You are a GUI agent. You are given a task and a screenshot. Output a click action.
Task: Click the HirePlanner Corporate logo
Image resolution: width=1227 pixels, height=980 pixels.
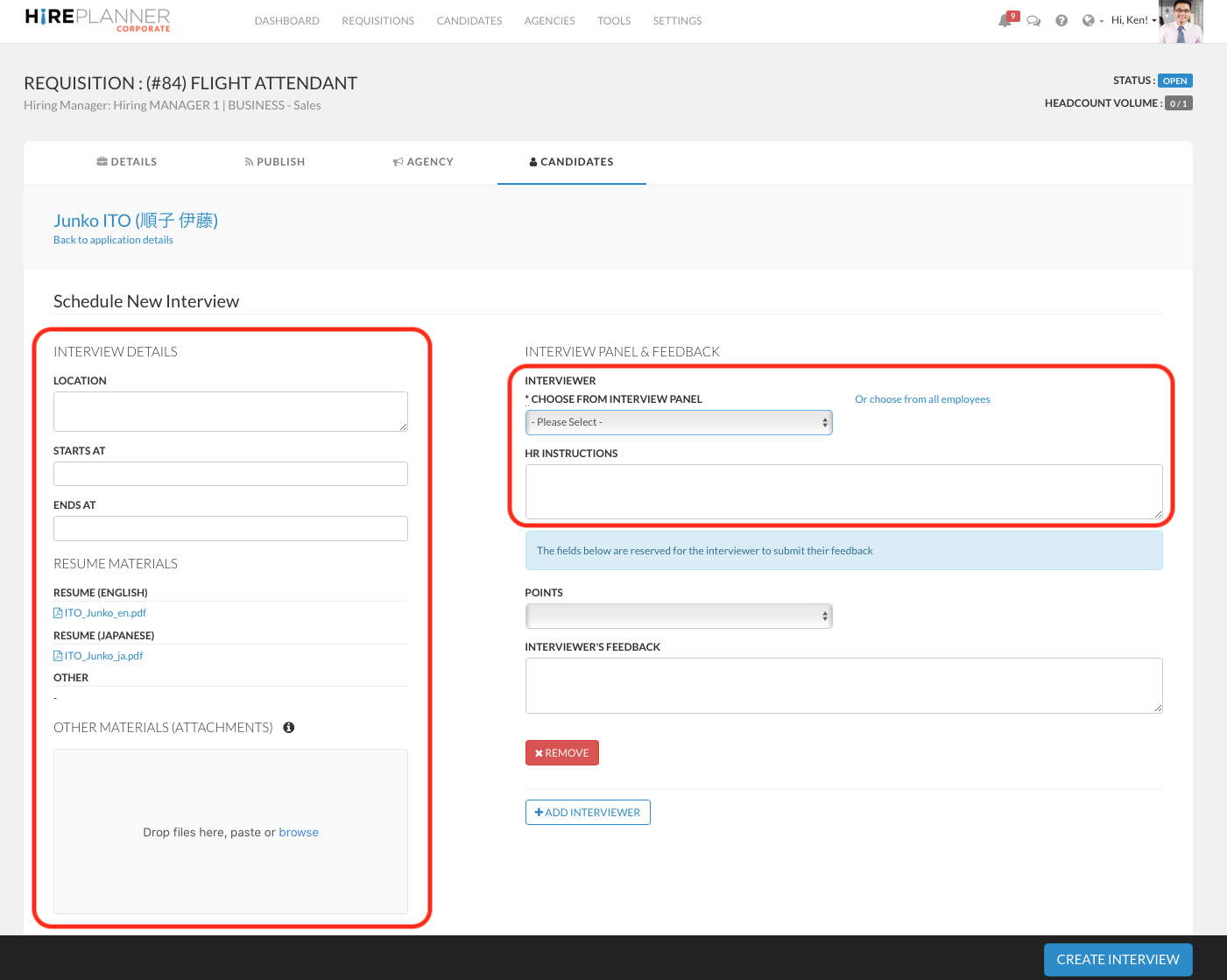(x=97, y=20)
